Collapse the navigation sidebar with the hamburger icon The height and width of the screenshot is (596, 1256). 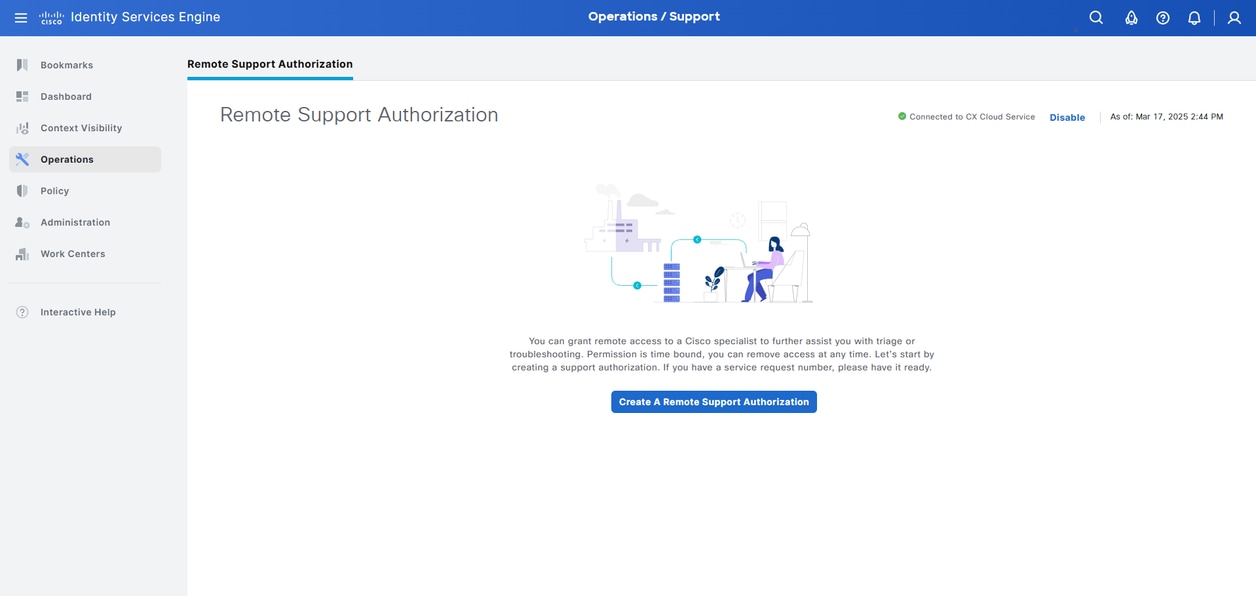click(x=20, y=16)
